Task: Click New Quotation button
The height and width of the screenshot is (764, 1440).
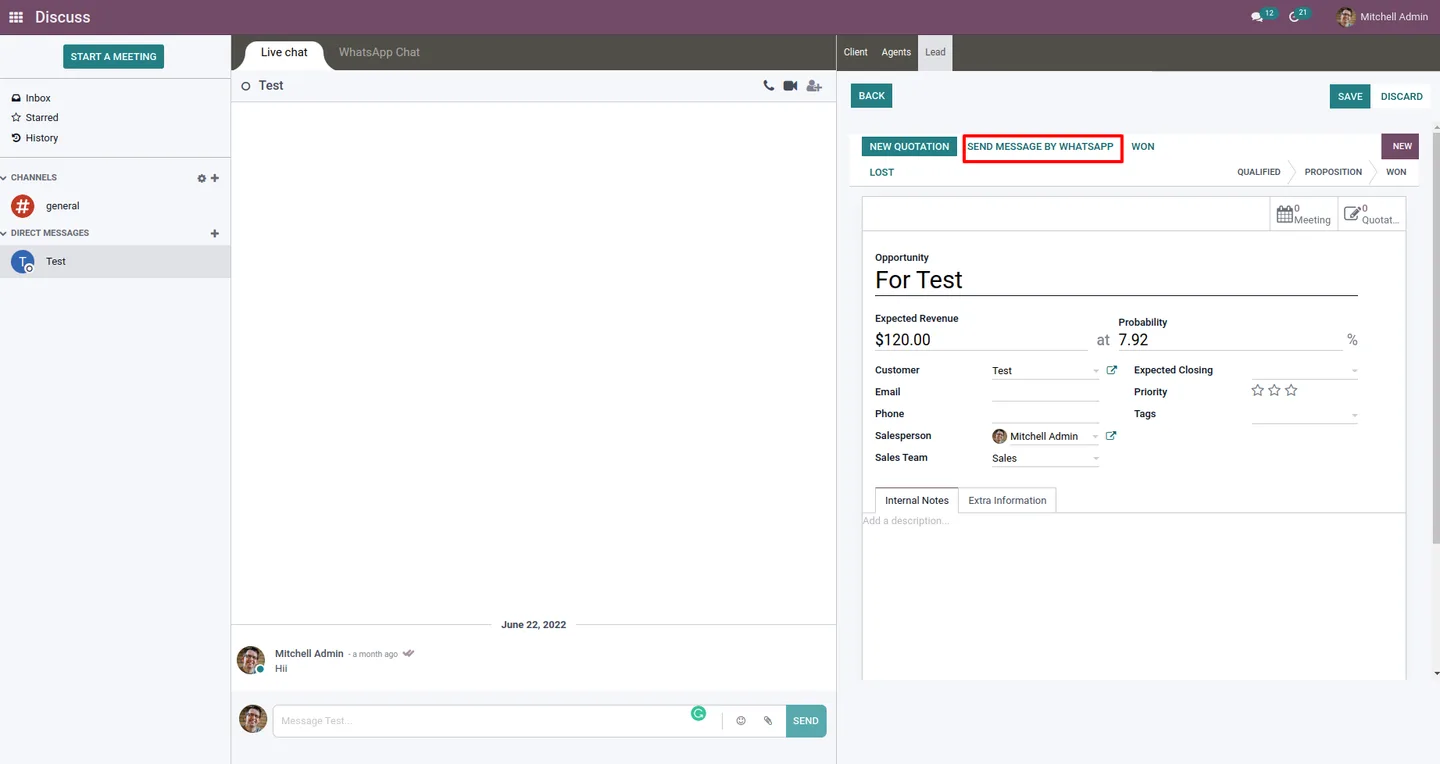Action: point(909,147)
